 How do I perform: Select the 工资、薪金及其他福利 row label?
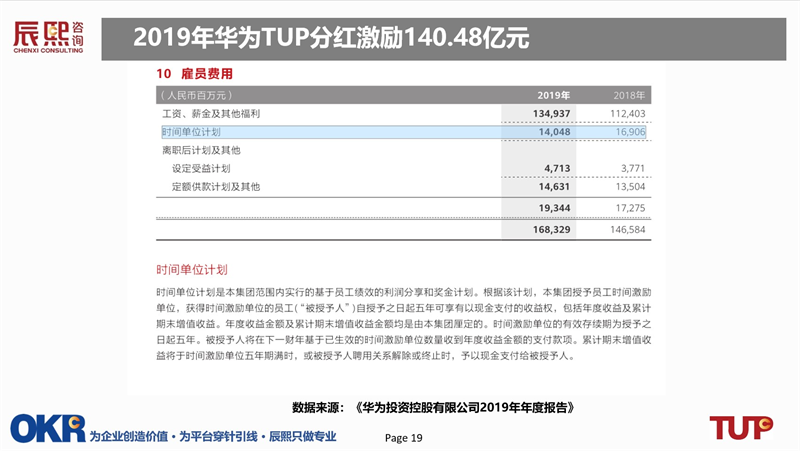[x=211, y=114]
